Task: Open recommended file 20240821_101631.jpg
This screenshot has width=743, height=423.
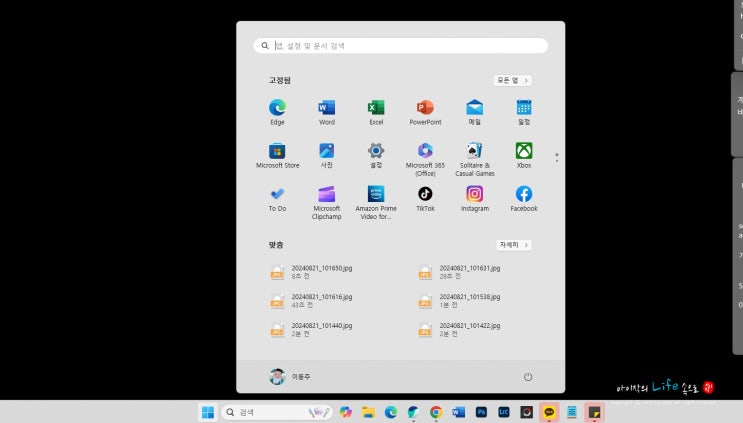Action: click(x=460, y=272)
